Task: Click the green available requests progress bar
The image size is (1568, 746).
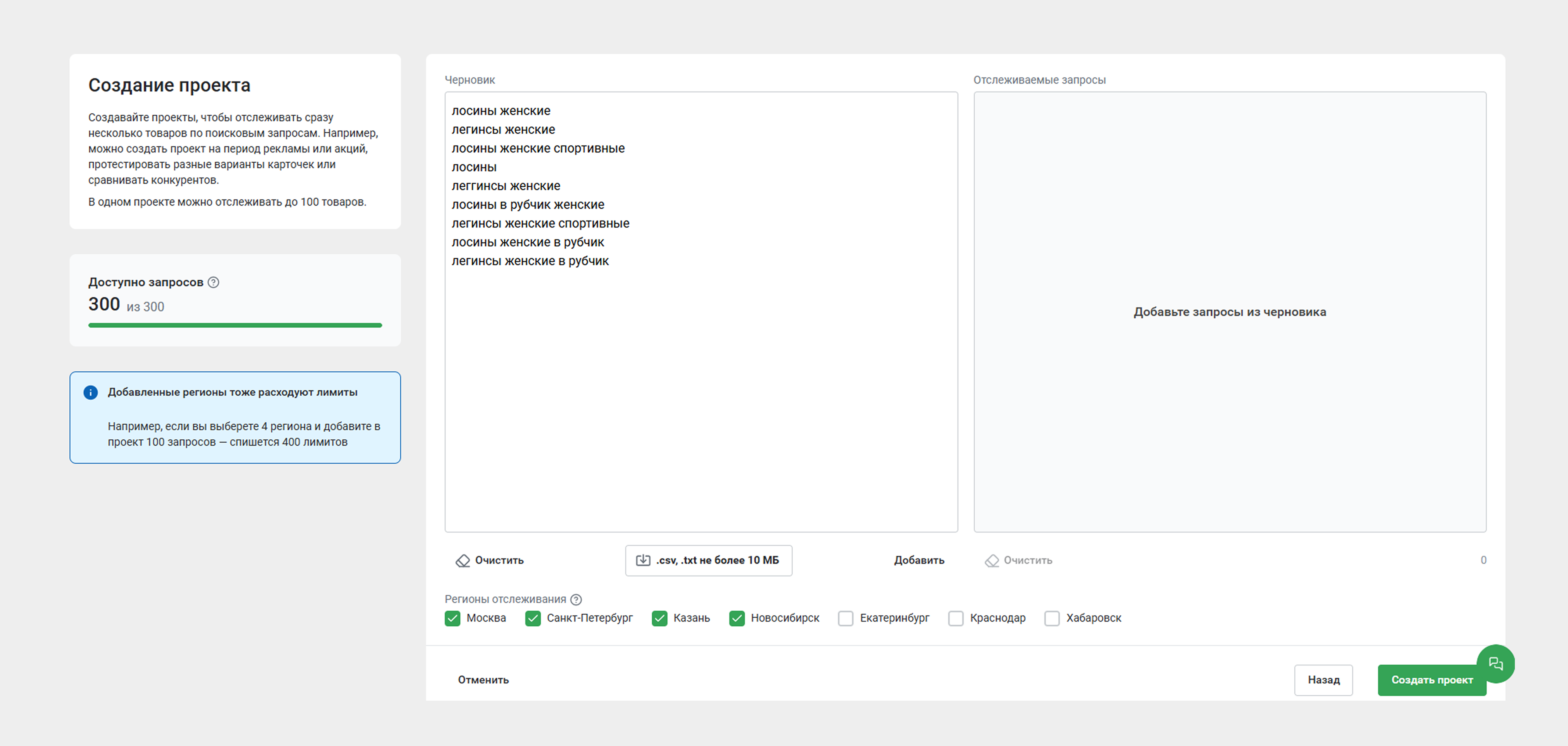Action: 235,325
